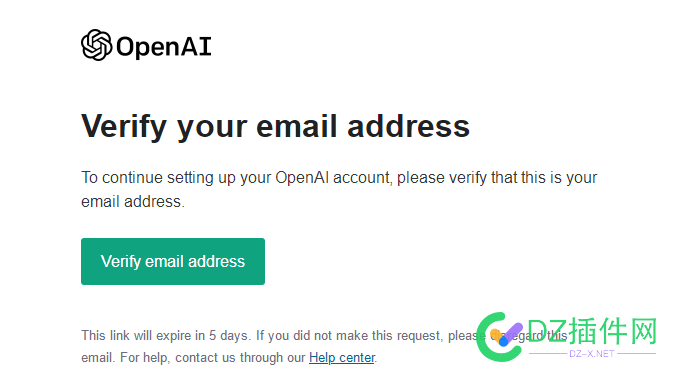Click the green Verify email address button
This screenshot has width=676, height=377.
[173, 261]
